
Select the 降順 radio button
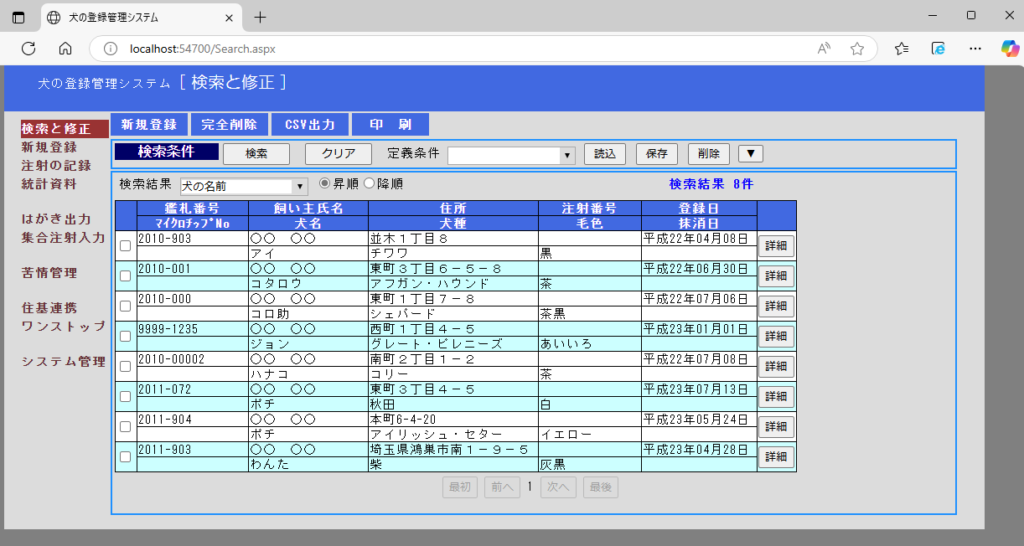[368, 184]
